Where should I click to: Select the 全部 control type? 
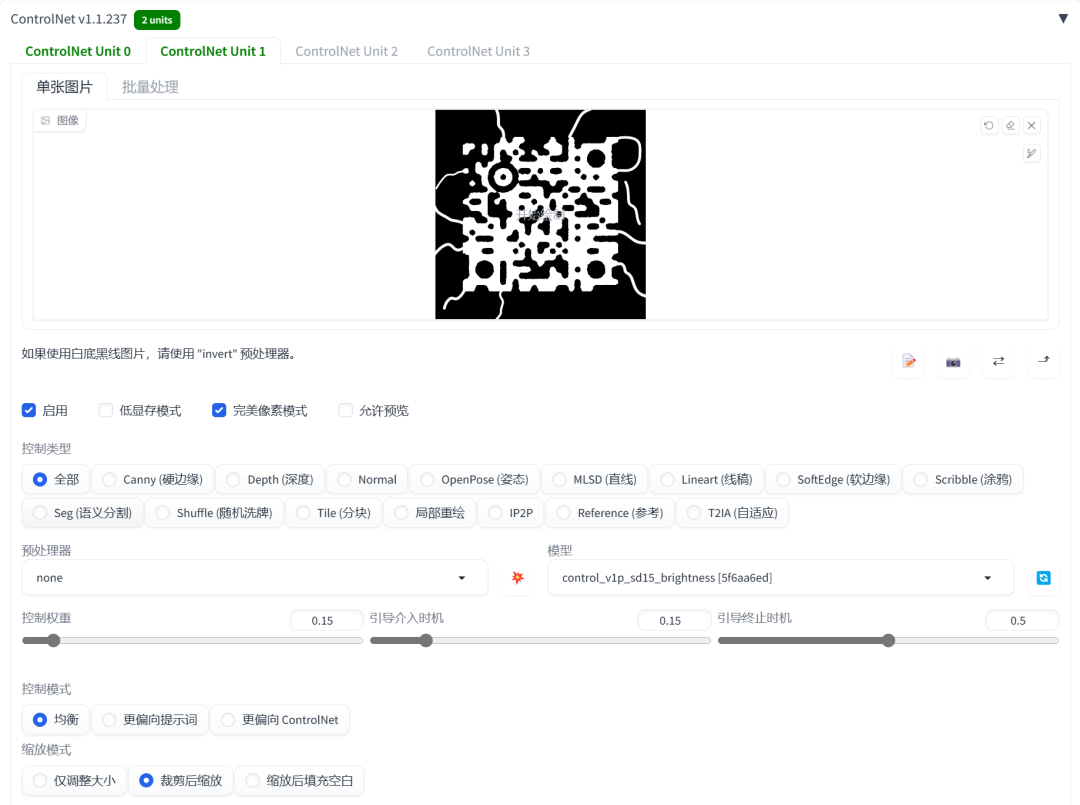pos(56,479)
